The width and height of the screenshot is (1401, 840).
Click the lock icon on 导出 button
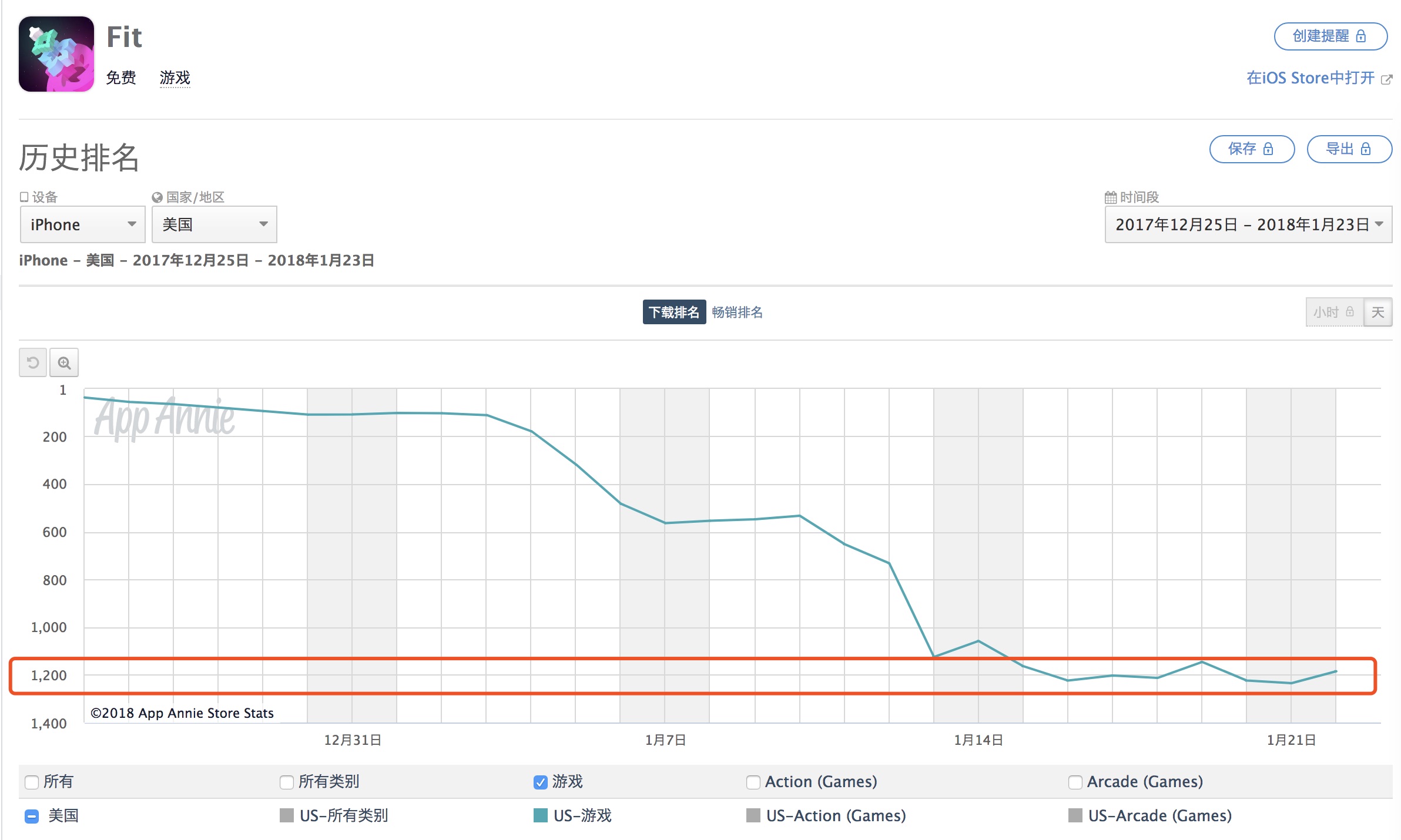[x=1366, y=149]
